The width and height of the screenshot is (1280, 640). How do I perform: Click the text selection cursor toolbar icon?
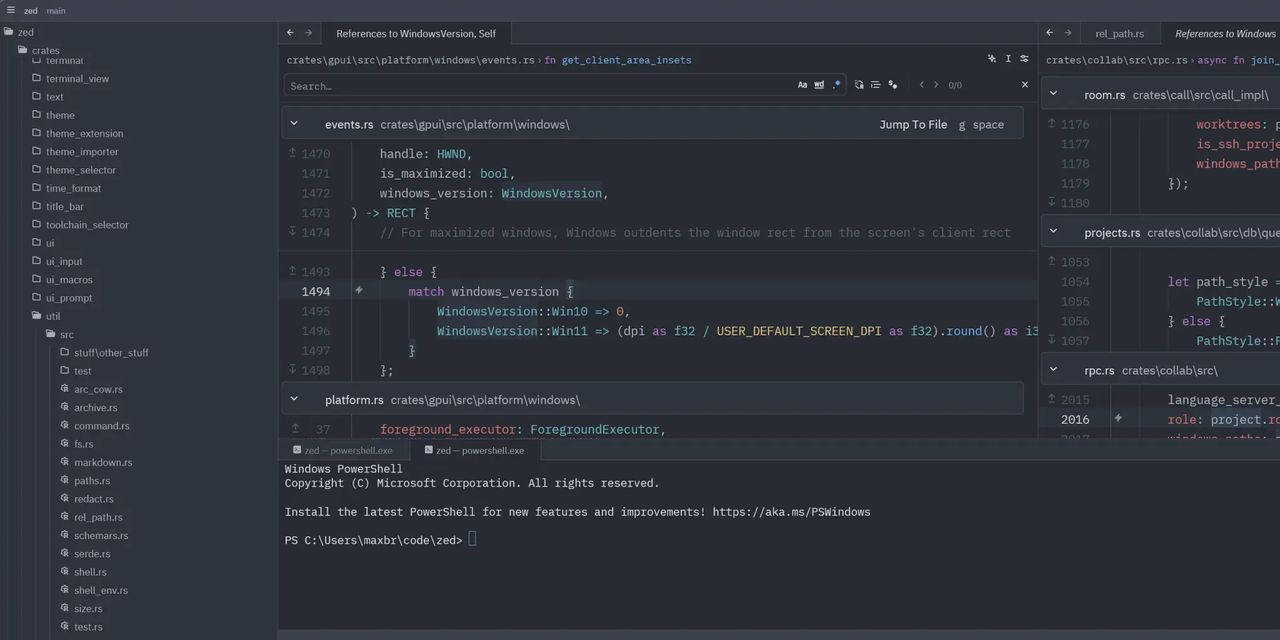pos(1008,59)
